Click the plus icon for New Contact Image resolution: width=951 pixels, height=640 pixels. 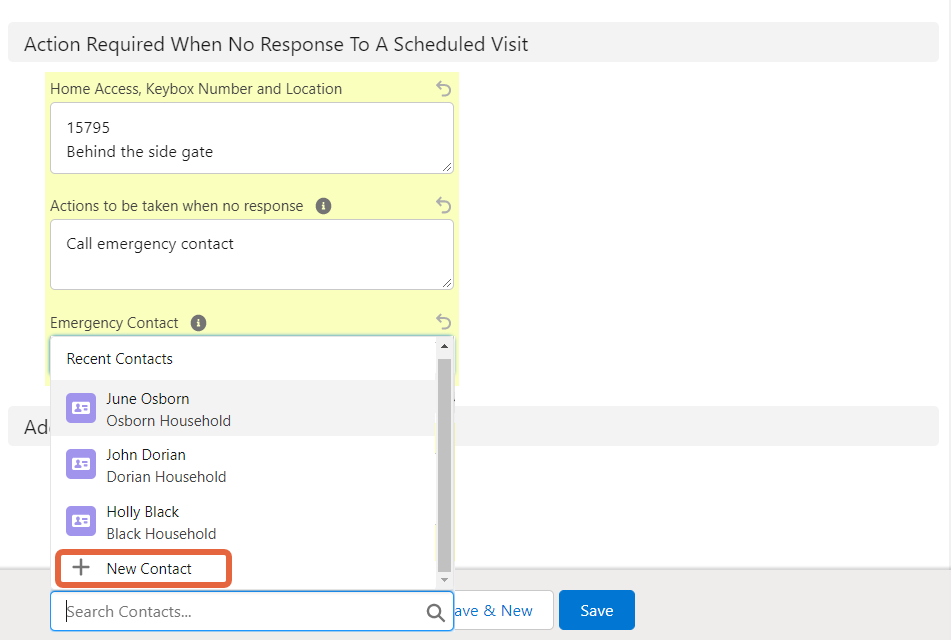click(81, 568)
